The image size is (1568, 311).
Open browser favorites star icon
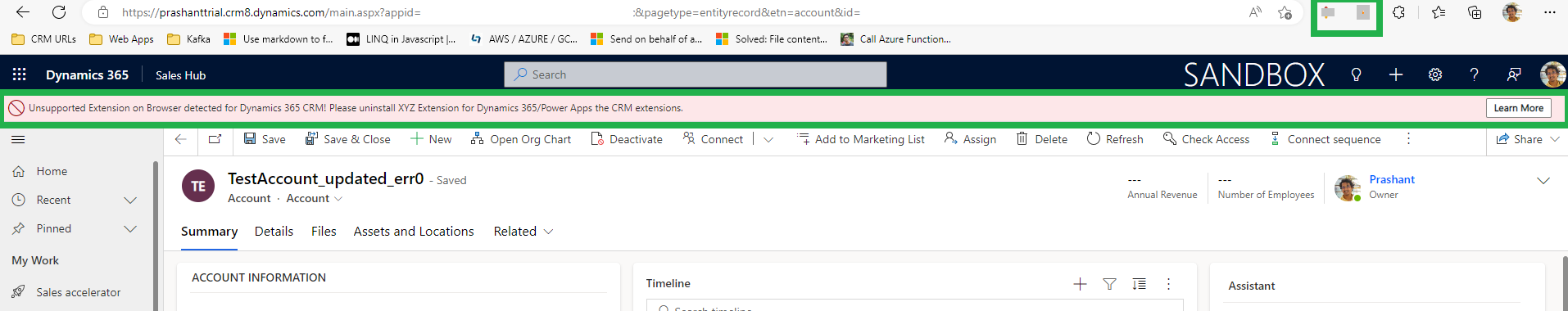click(x=1439, y=12)
